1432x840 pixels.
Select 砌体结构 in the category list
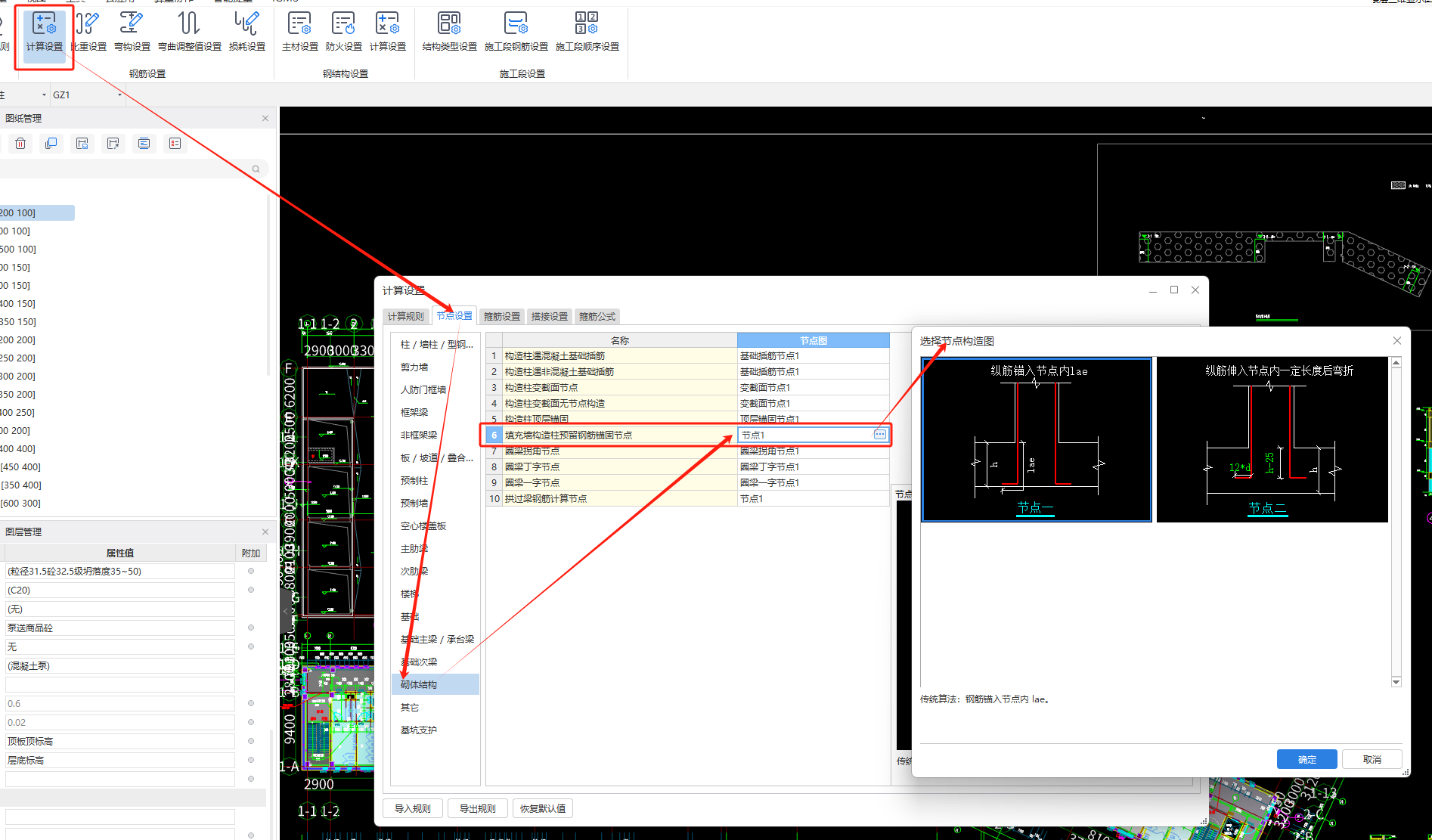(435, 684)
